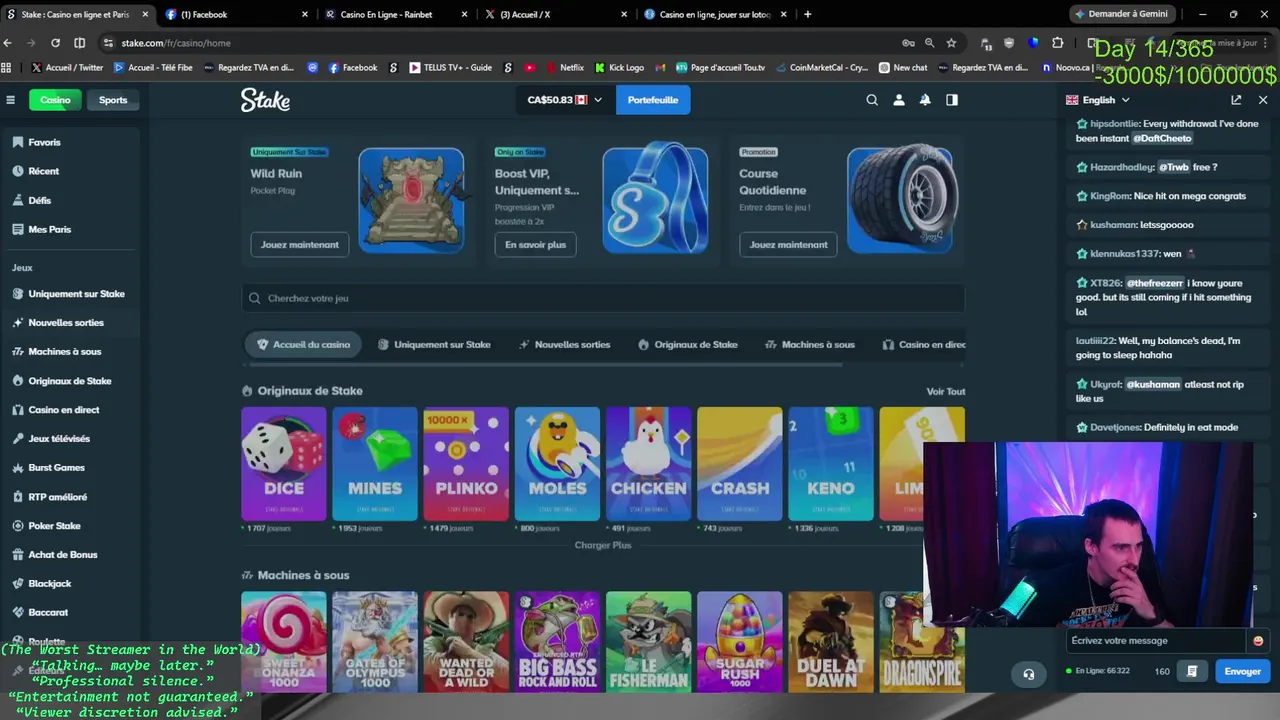This screenshot has width=1280, height=720.
Task: Pop out the chat window
Action: pos(1236,100)
